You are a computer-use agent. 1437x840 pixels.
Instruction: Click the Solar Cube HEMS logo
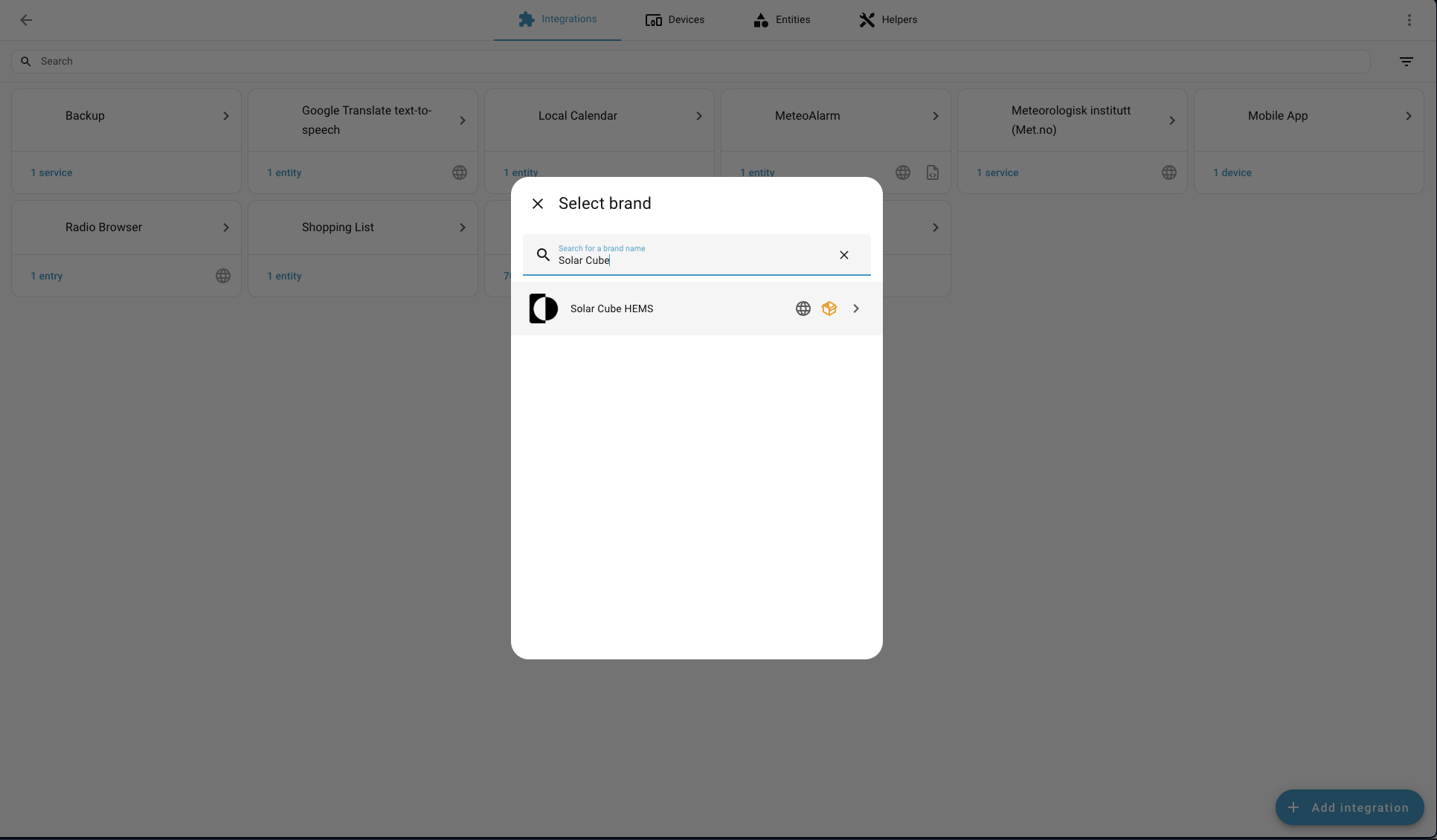pyautogui.click(x=544, y=308)
